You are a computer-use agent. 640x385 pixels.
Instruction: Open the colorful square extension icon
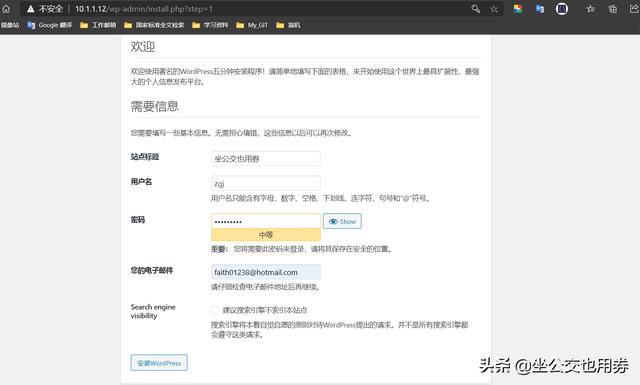[x=518, y=9]
